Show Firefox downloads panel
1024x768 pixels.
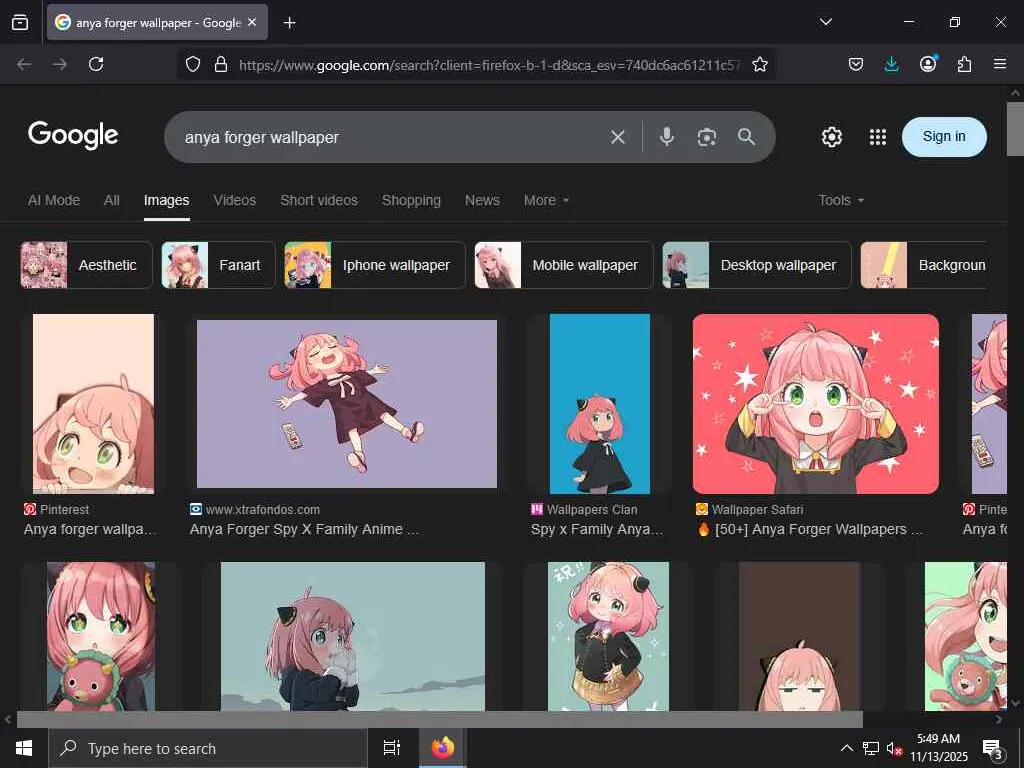(891, 64)
